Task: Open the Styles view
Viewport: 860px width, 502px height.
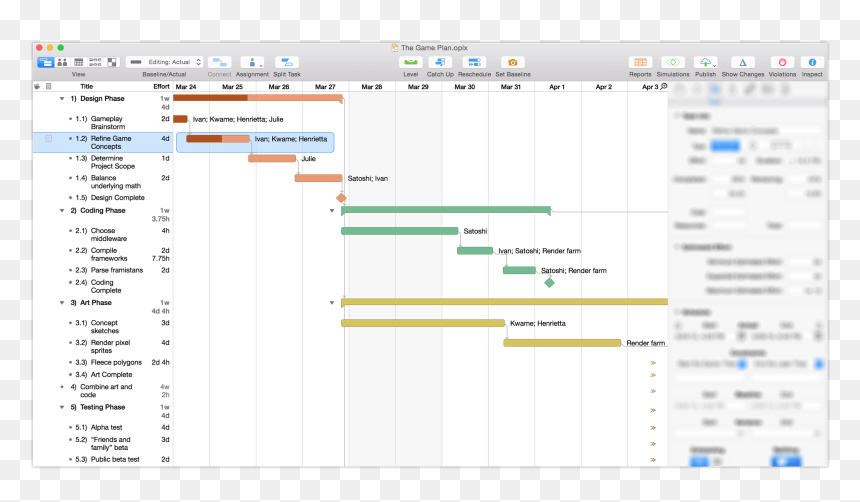Action: [112, 62]
